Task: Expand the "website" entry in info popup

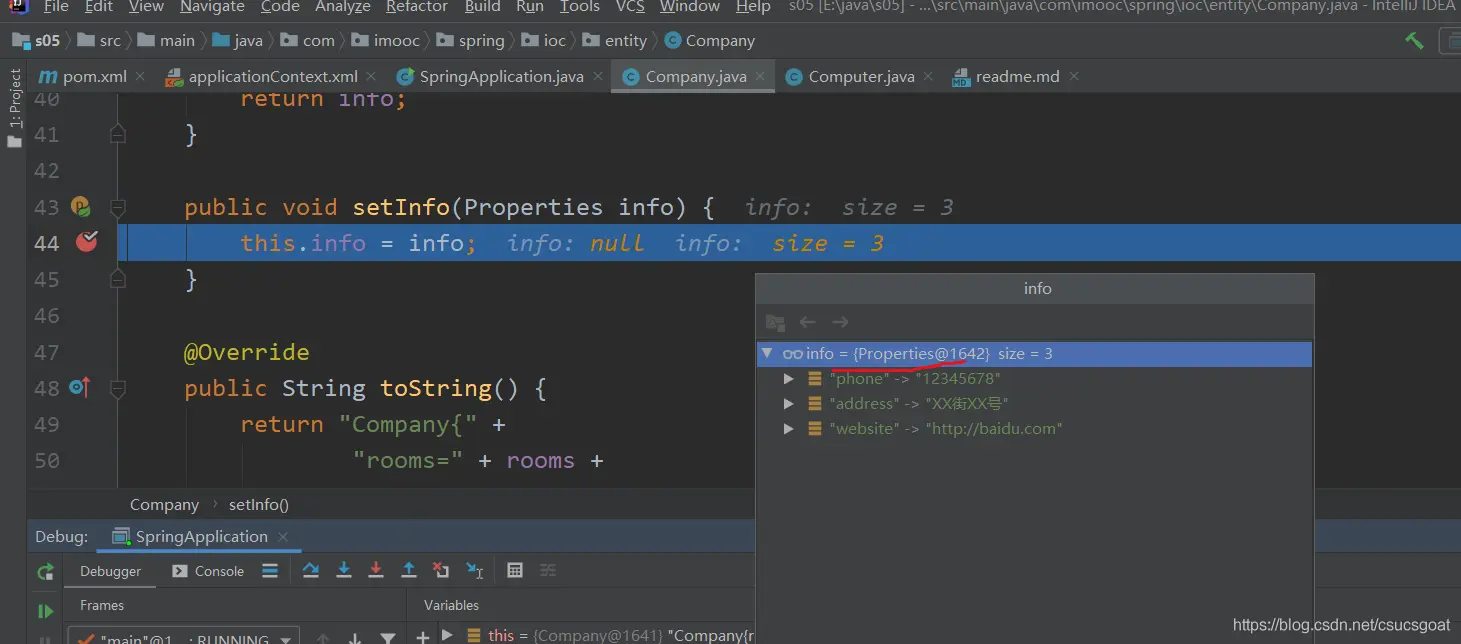Action: (x=789, y=429)
